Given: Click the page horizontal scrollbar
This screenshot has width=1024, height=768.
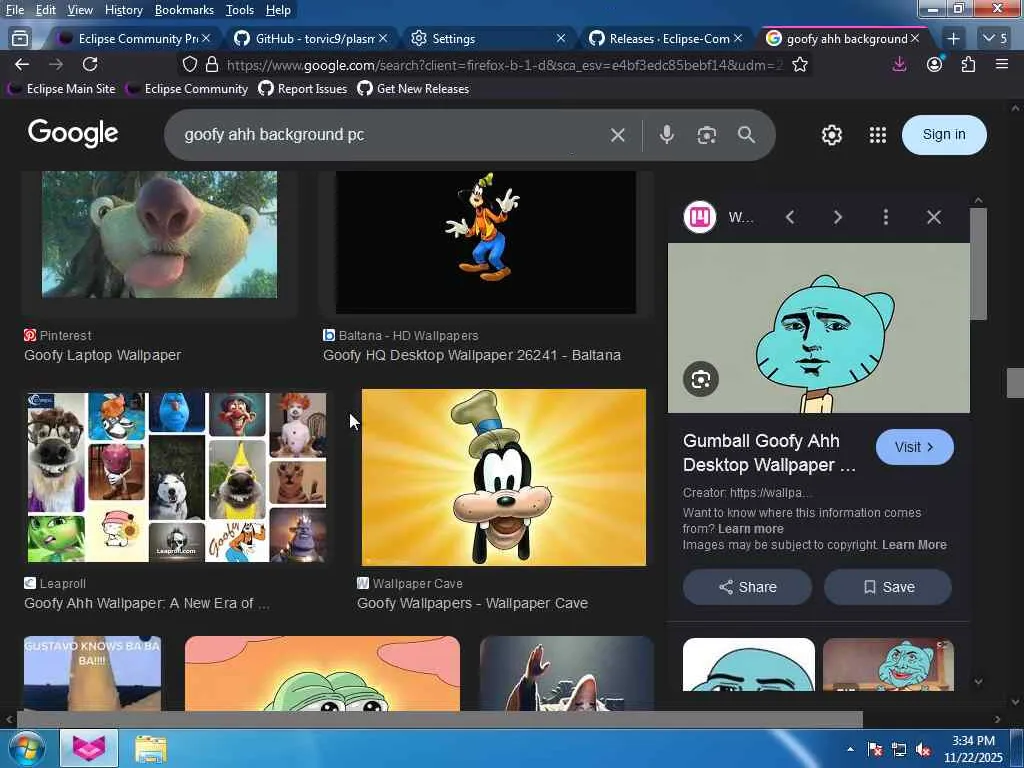Looking at the screenshot, I should (x=439, y=720).
